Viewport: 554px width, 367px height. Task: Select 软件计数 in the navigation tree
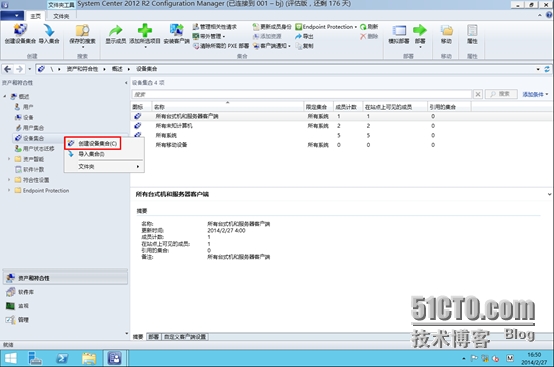point(33,170)
